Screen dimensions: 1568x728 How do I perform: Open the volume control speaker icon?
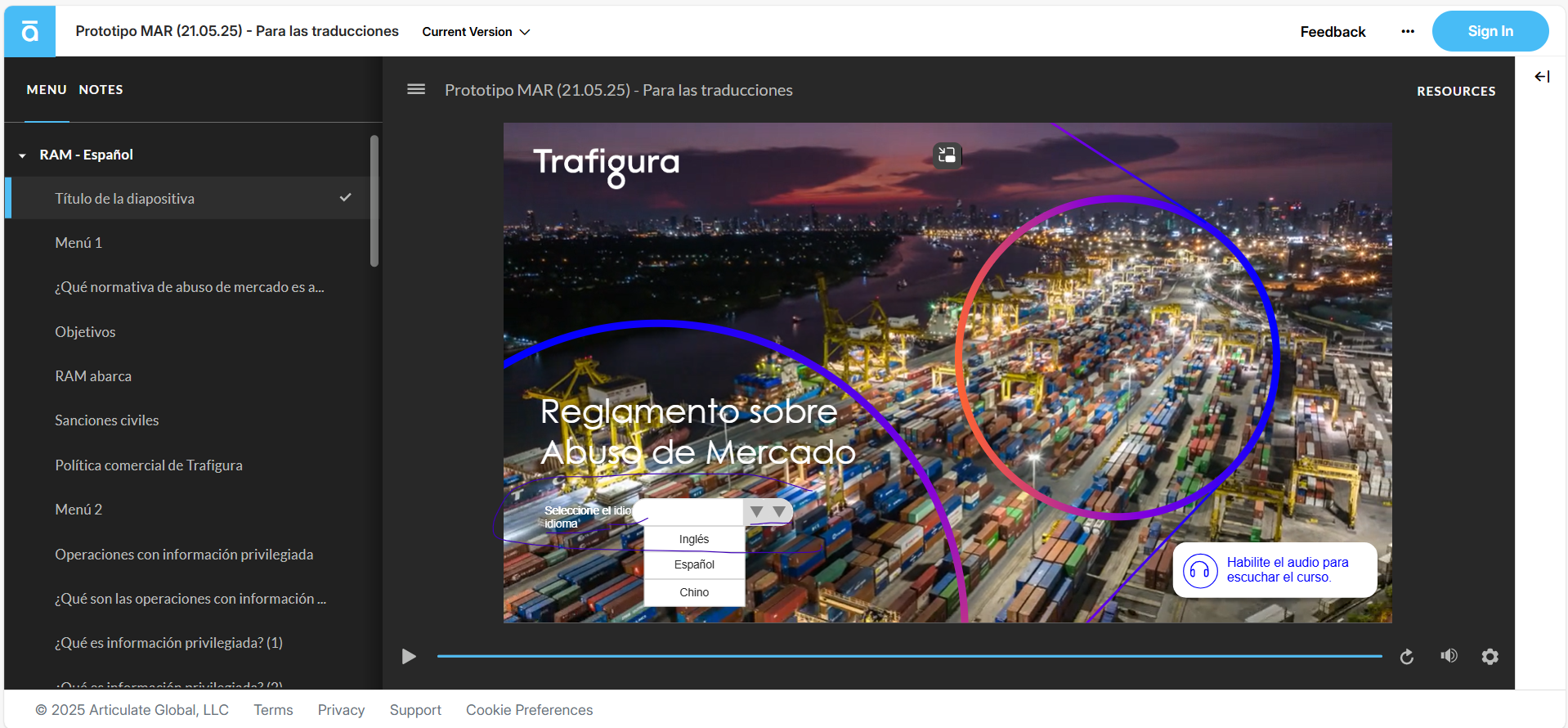(1449, 656)
